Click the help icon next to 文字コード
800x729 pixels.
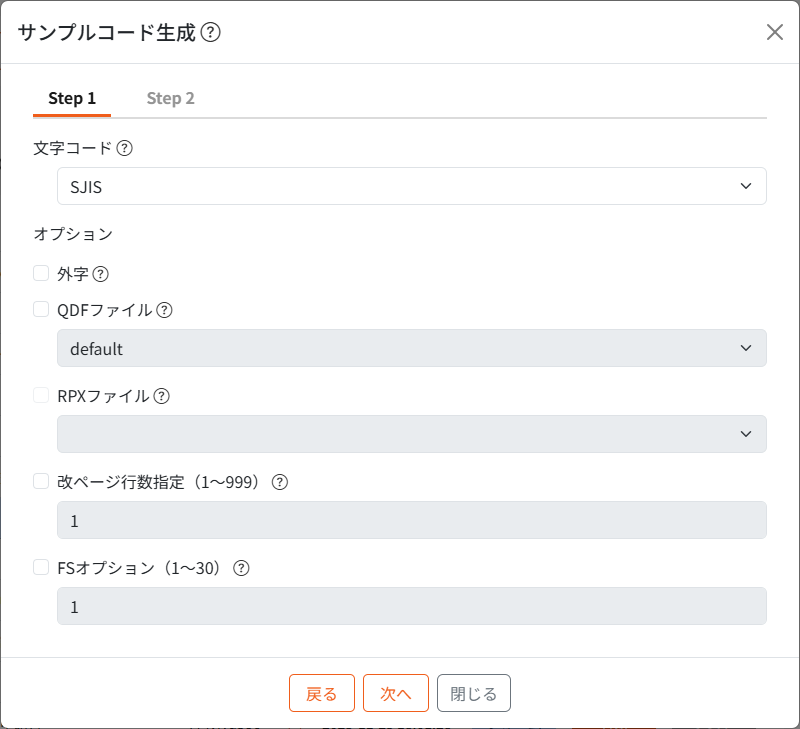pyautogui.click(x=122, y=147)
